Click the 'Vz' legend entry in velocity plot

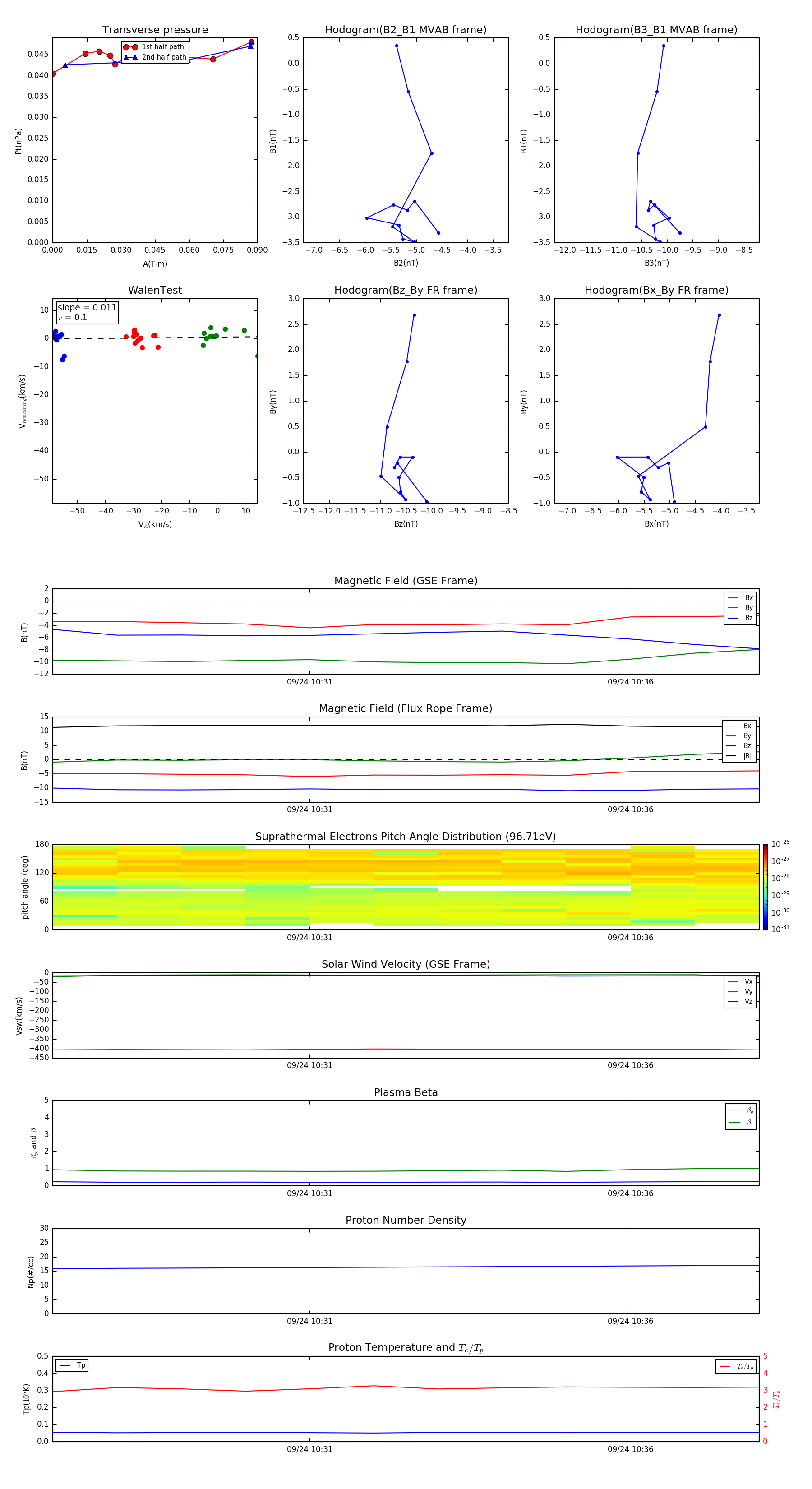(740, 1002)
